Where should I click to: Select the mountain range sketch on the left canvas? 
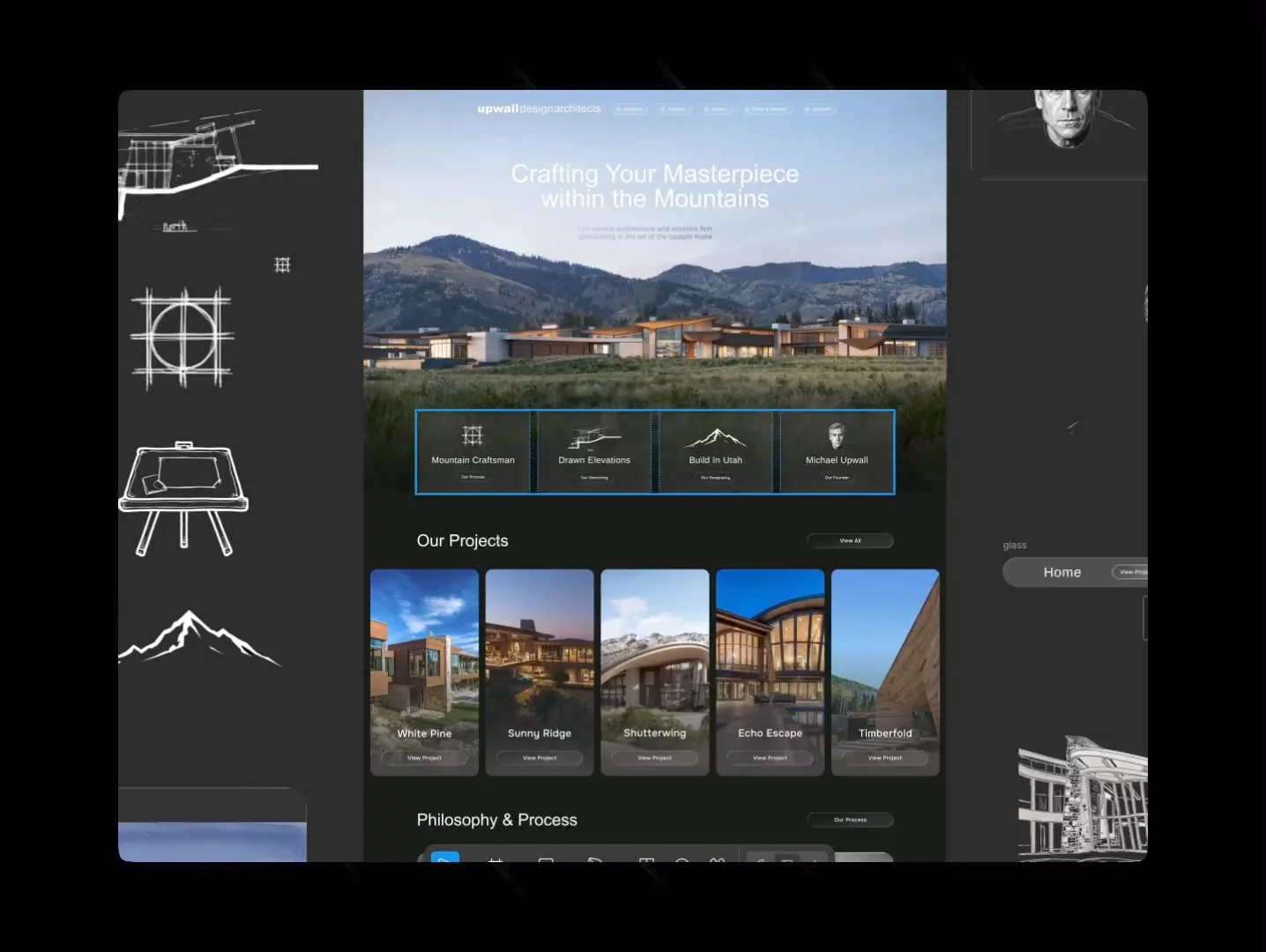(200, 637)
